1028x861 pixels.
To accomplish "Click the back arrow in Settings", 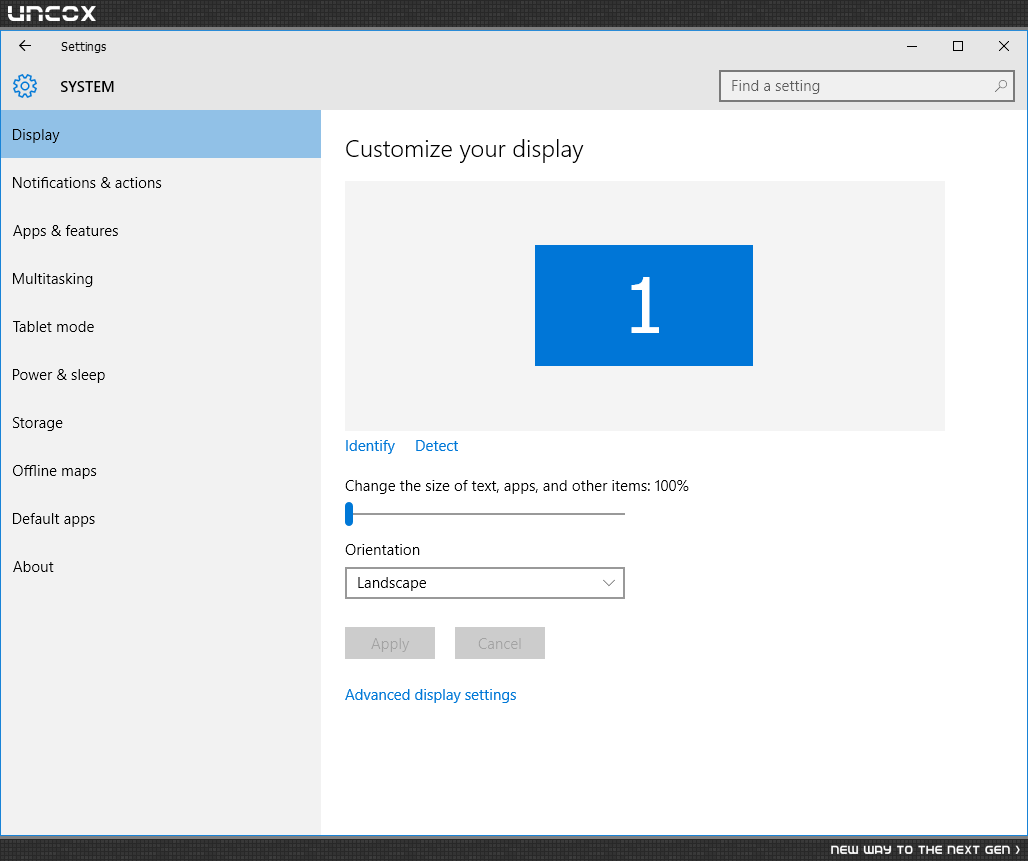I will [x=25, y=46].
